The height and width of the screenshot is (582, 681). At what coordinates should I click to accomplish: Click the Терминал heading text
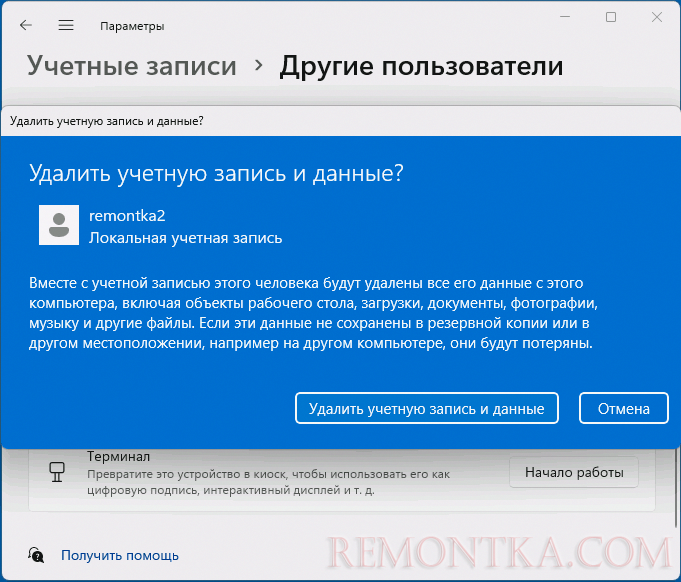click(x=119, y=456)
